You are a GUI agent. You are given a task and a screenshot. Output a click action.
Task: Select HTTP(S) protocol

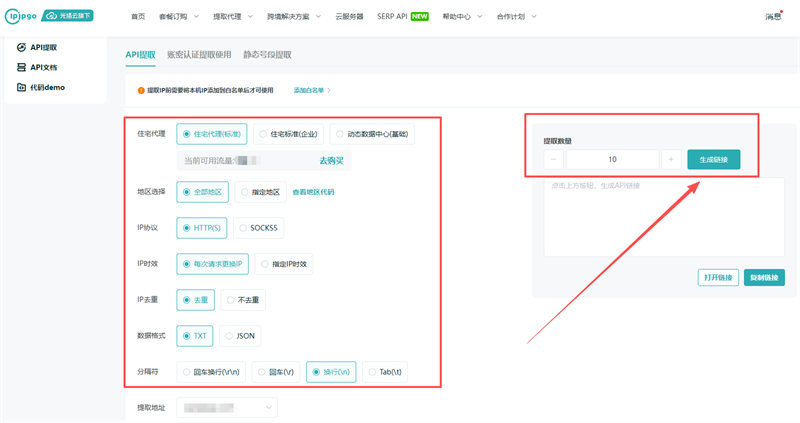(202, 228)
